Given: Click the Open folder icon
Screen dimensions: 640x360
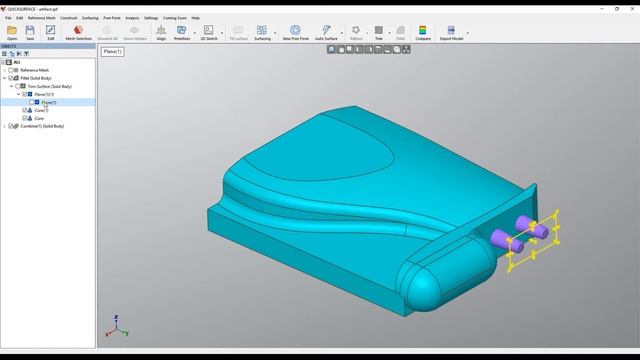Looking at the screenshot, I should click(x=12, y=30).
